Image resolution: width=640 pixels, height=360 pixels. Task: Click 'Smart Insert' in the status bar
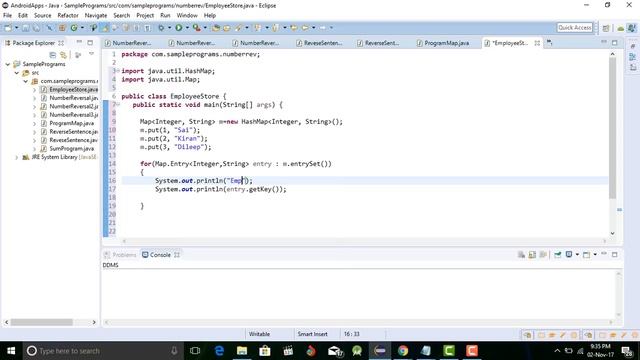(313, 334)
